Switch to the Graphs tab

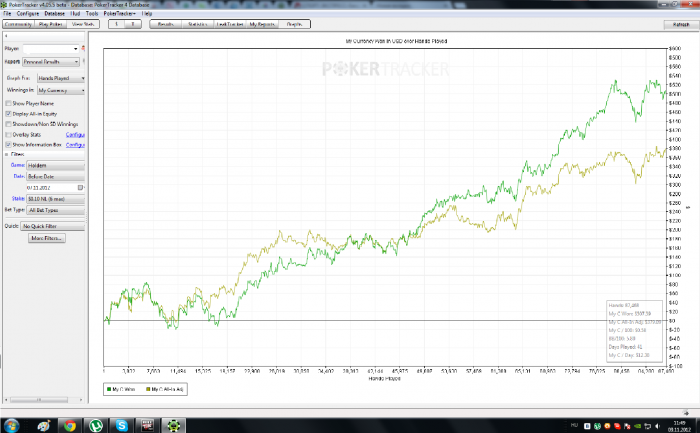coord(294,24)
